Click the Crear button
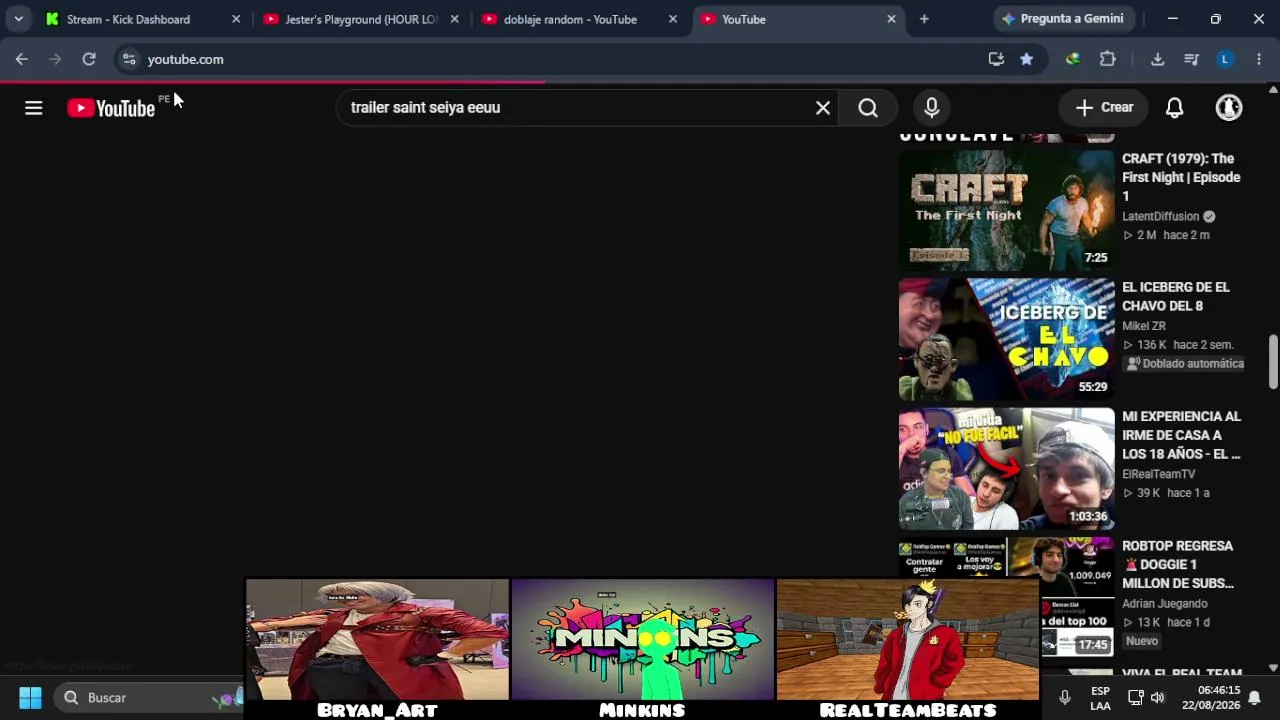The width and height of the screenshot is (1280, 720). 1105,108
